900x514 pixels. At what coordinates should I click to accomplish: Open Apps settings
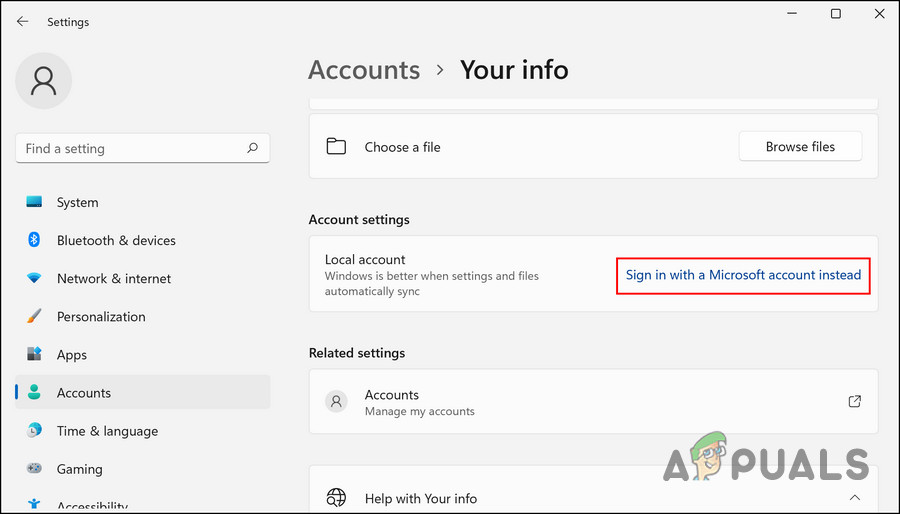142,354
